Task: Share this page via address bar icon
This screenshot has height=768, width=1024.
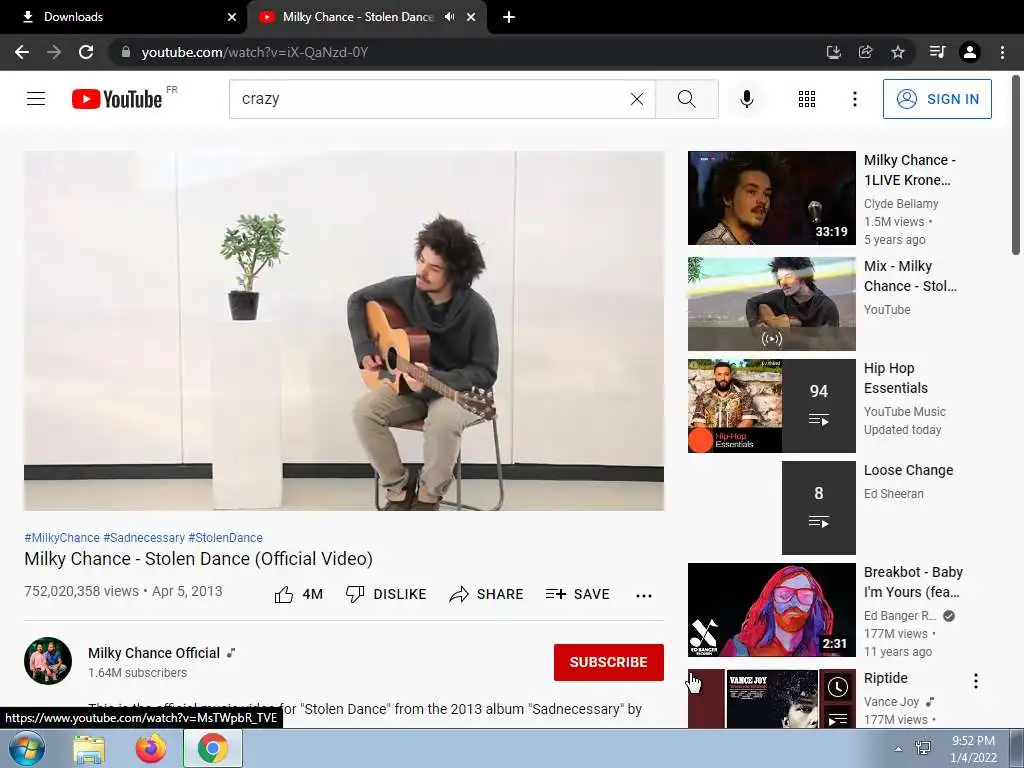Action: pos(865,52)
